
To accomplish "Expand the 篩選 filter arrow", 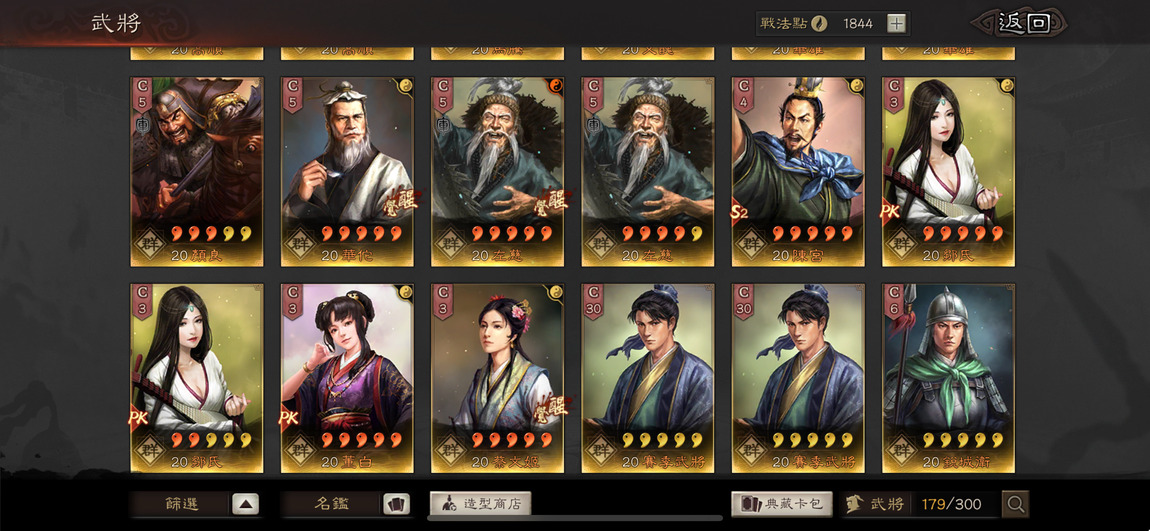I will [x=246, y=504].
